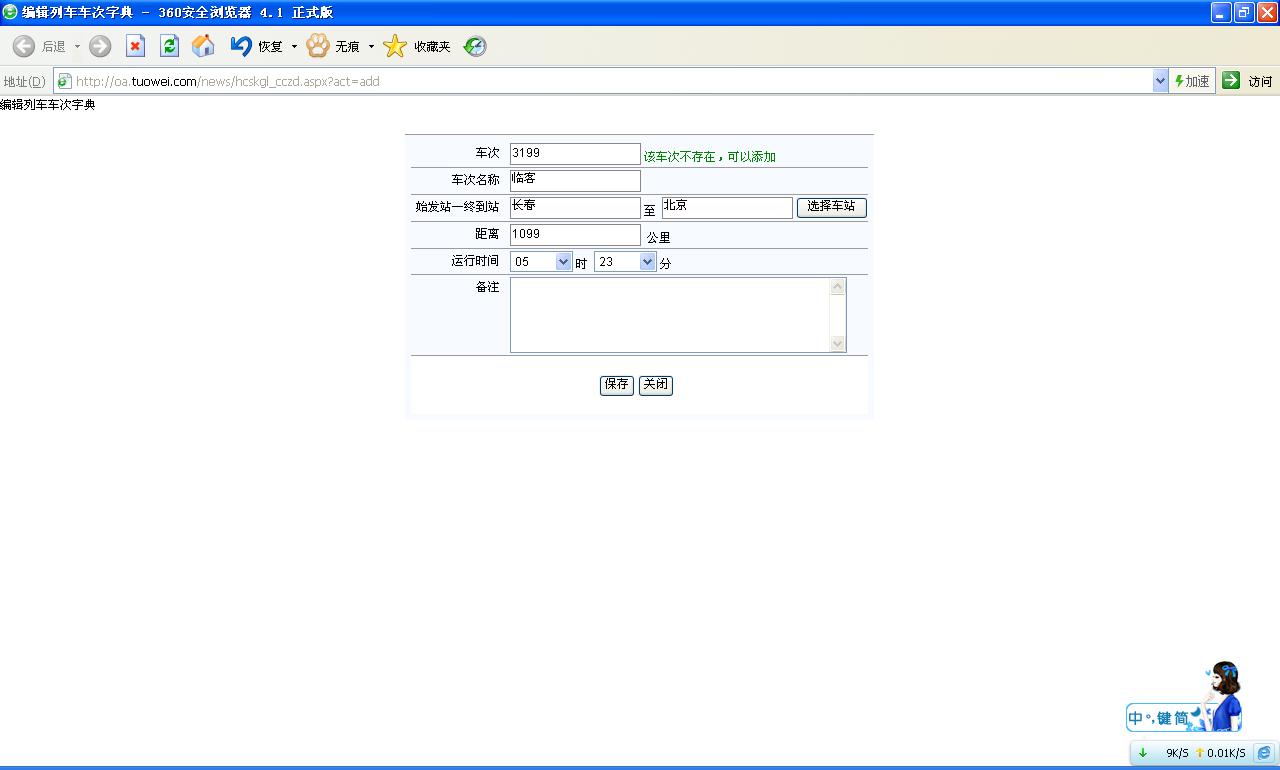Click the 备注 remarks text area
This screenshot has width=1280, height=770.
coord(670,315)
